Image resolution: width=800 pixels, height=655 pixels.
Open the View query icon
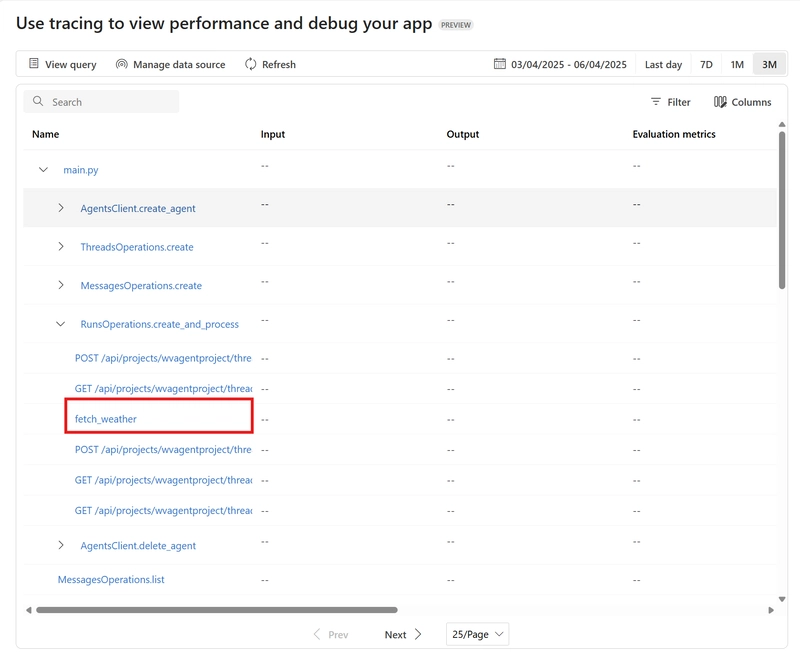[x=34, y=64]
